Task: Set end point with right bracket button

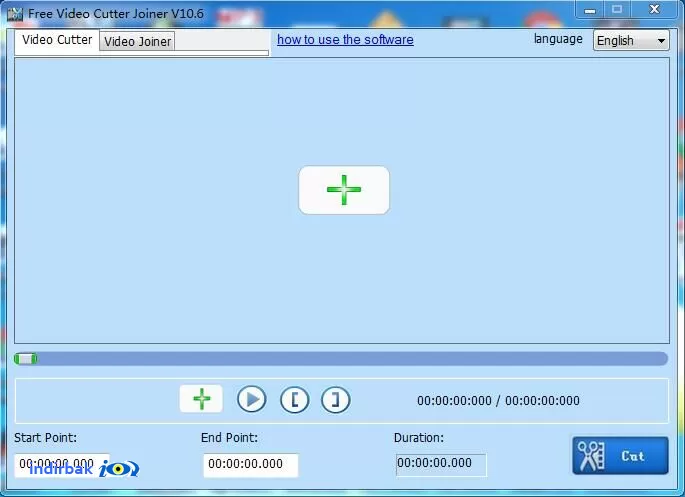Action: pyautogui.click(x=336, y=400)
